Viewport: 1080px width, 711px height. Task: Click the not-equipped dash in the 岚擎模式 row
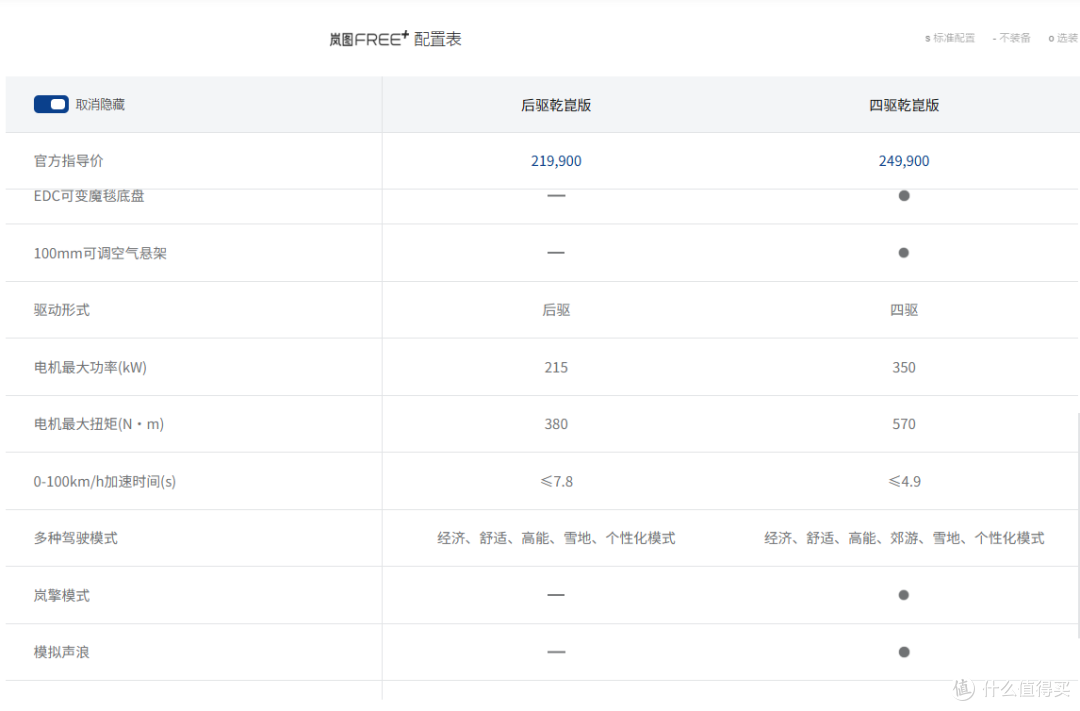556,595
